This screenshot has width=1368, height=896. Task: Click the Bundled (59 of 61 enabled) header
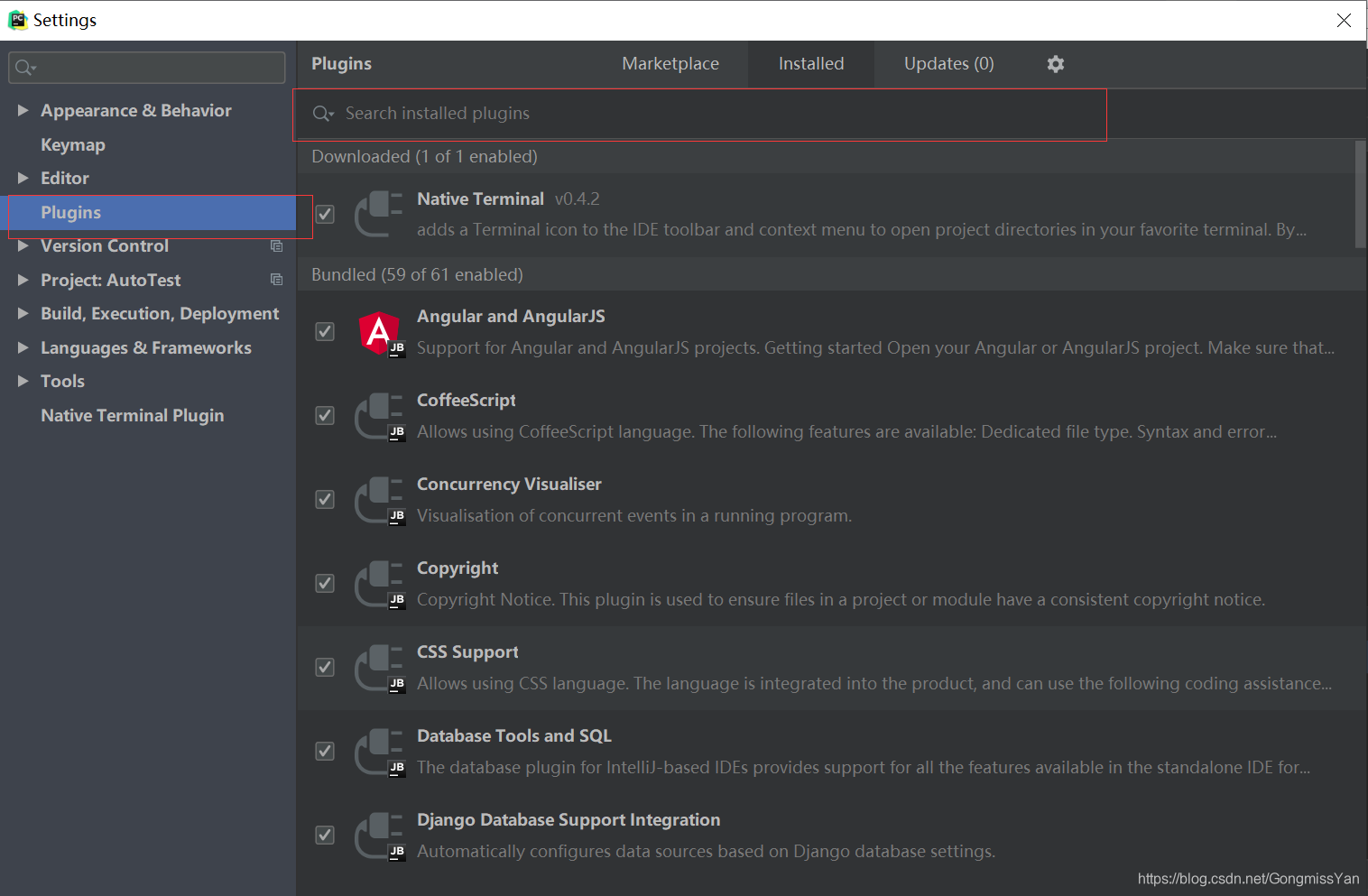click(x=417, y=274)
